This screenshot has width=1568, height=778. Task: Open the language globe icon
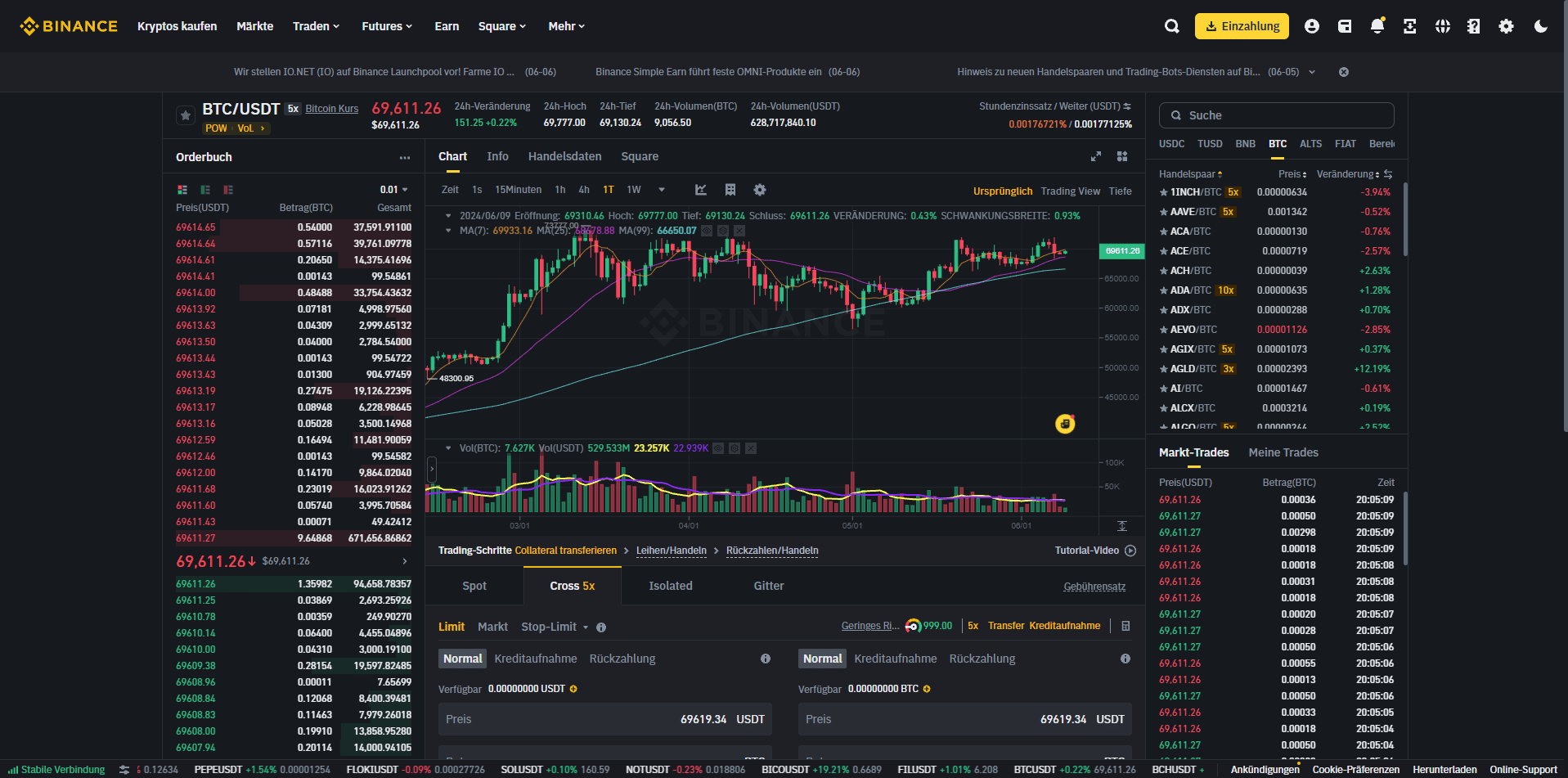click(1443, 26)
